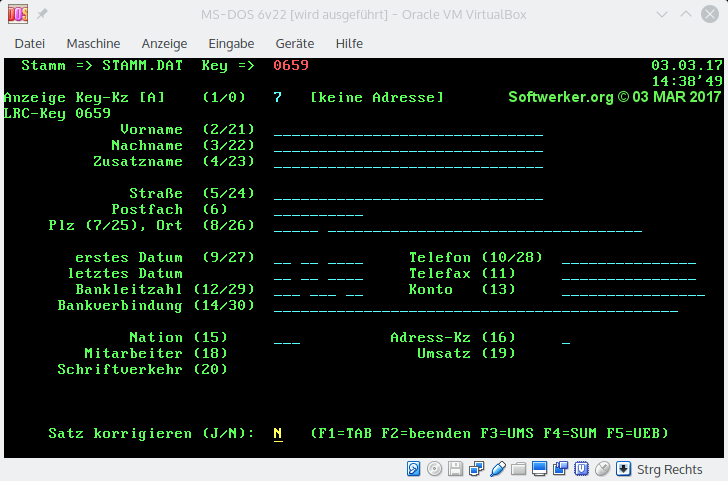Click the Vorname input line
The width and height of the screenshot is (728, 481).
point(407,131)
